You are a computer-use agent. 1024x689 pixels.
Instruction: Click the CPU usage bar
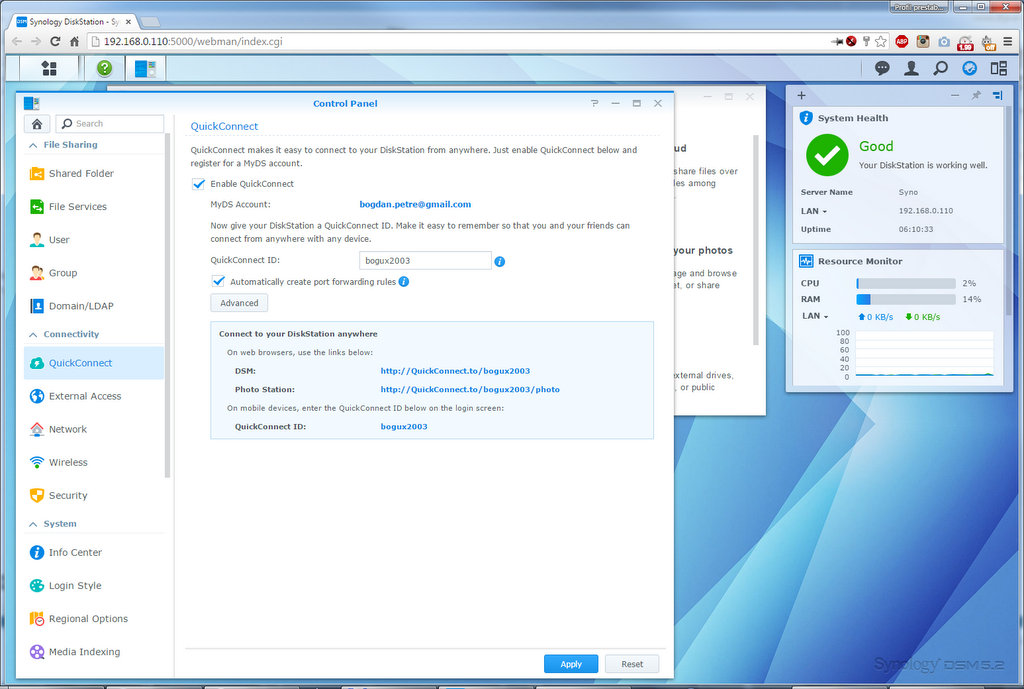point(906,283)
